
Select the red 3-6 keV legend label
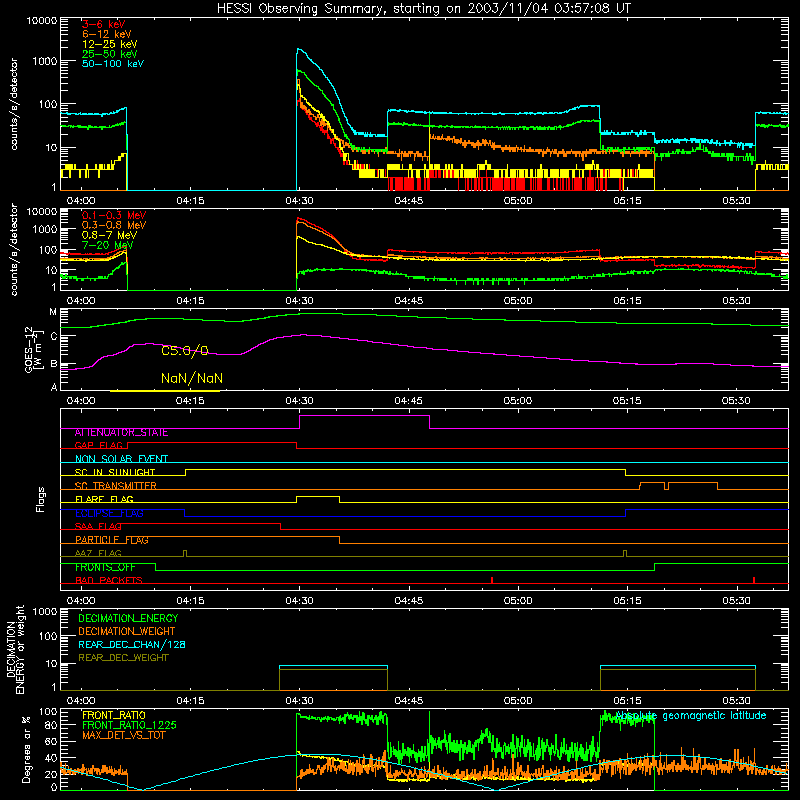(x=104, y=24)
